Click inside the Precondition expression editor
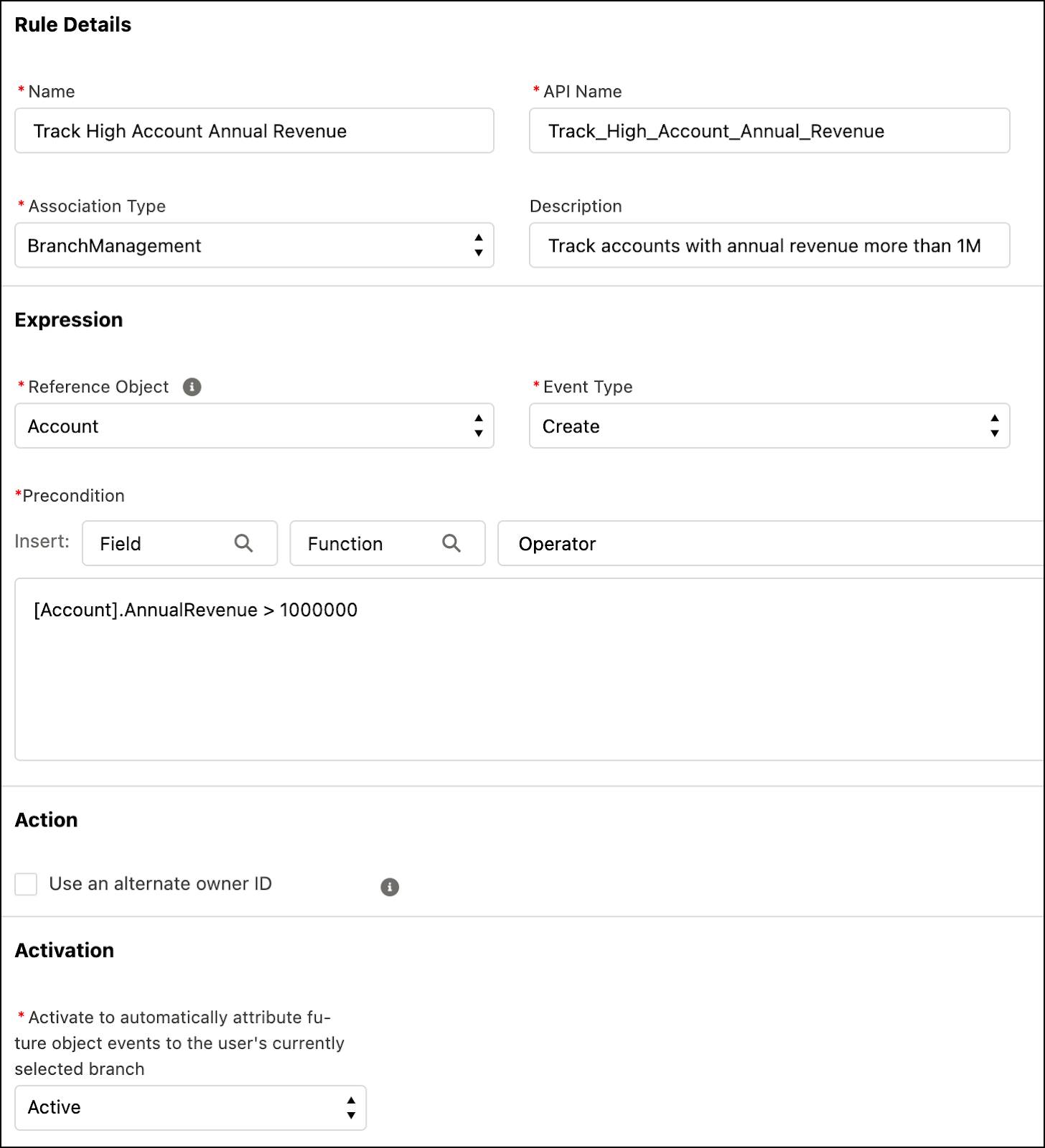Viewport: 1045px width, 1148px height. pos(530,669)
